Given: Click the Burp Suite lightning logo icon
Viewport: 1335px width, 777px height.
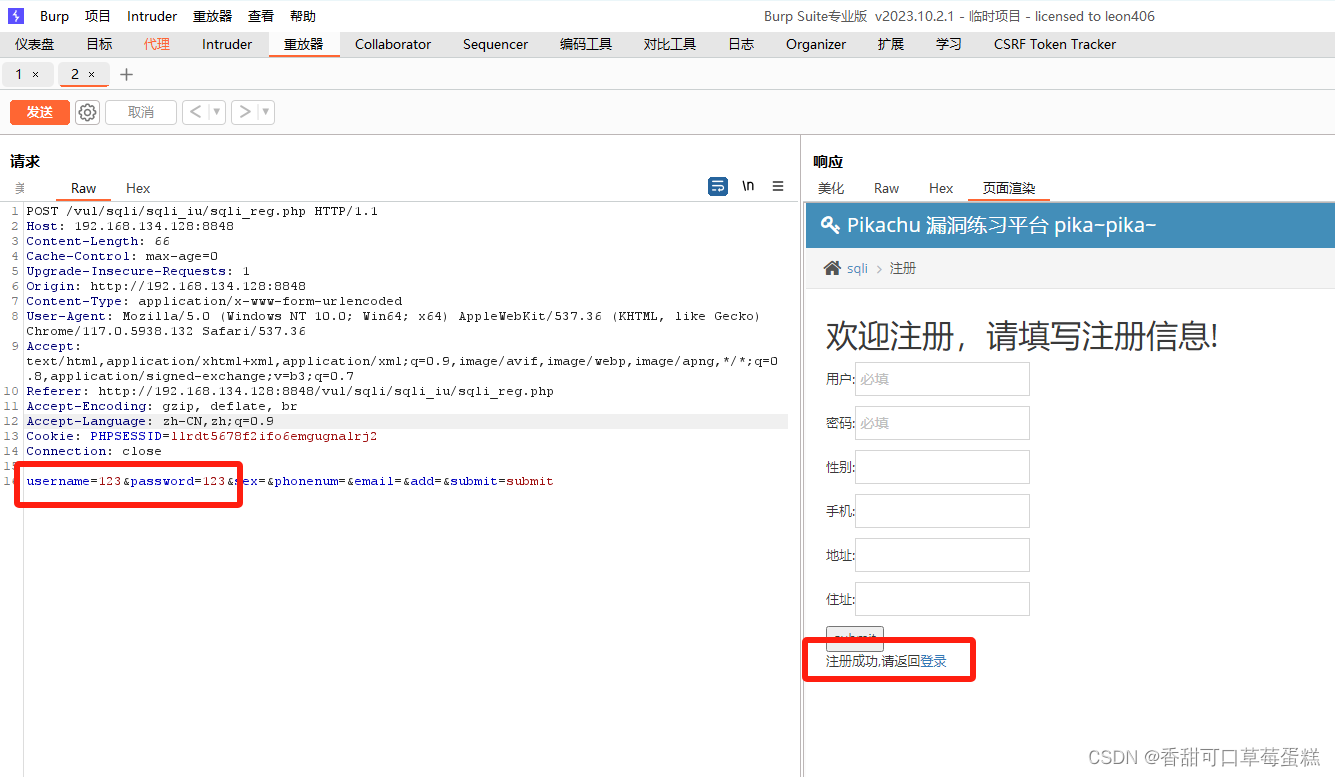Looking at the screenshot, I should 16,16.
